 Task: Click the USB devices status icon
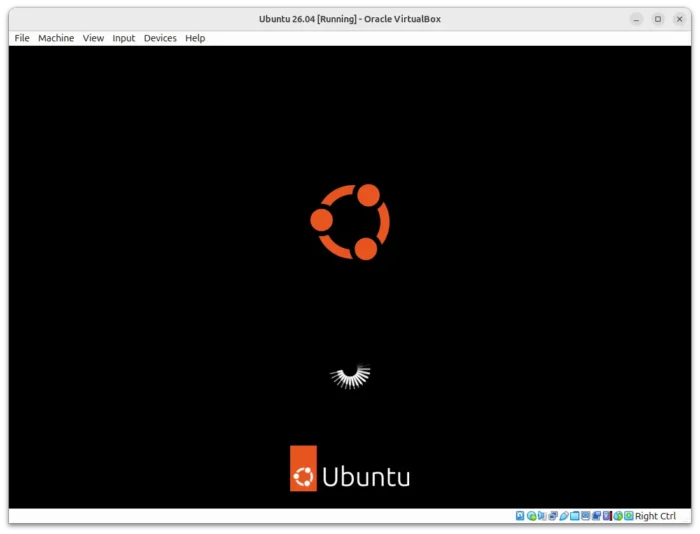coord(563,516)
